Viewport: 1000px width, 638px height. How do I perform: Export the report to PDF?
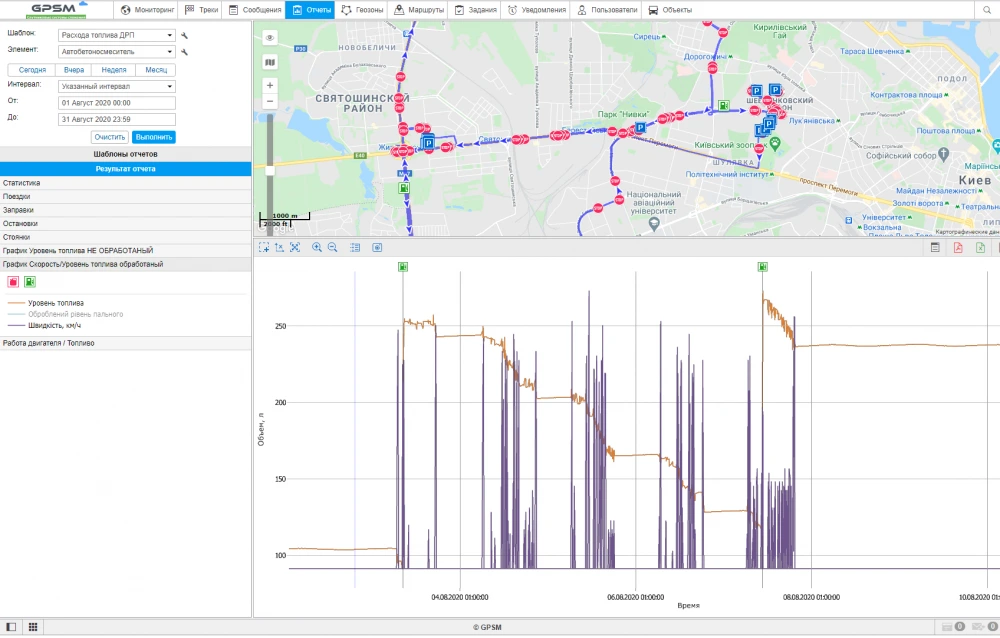tap(957, 247)
